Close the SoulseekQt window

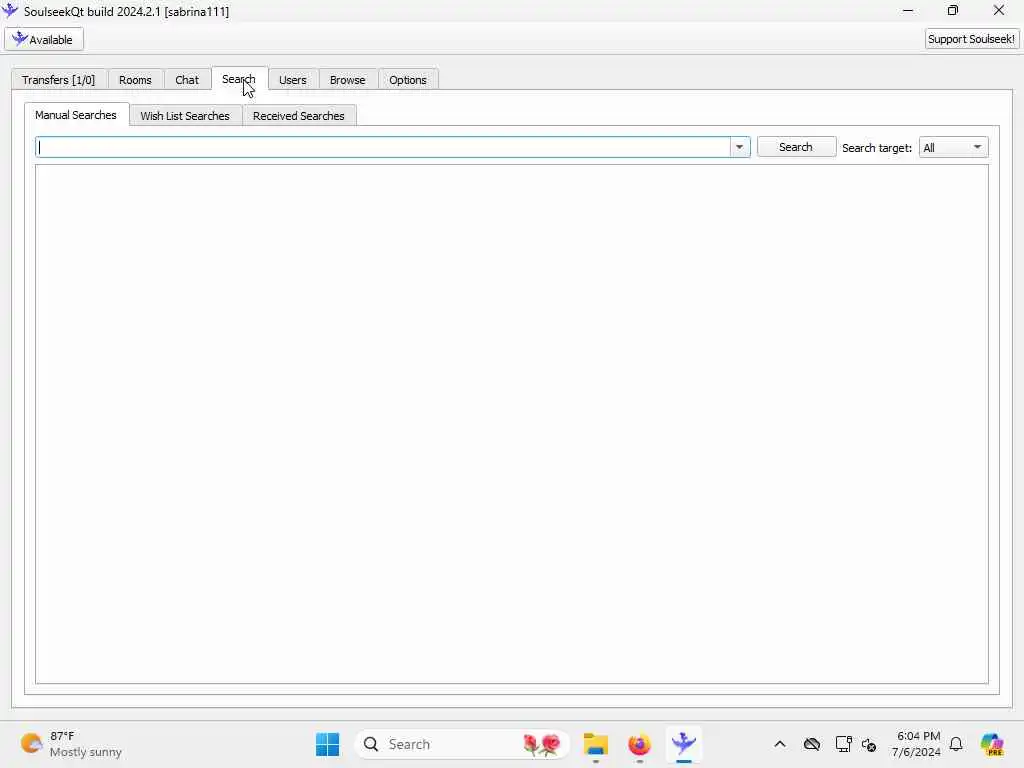[x=999, y=10]
